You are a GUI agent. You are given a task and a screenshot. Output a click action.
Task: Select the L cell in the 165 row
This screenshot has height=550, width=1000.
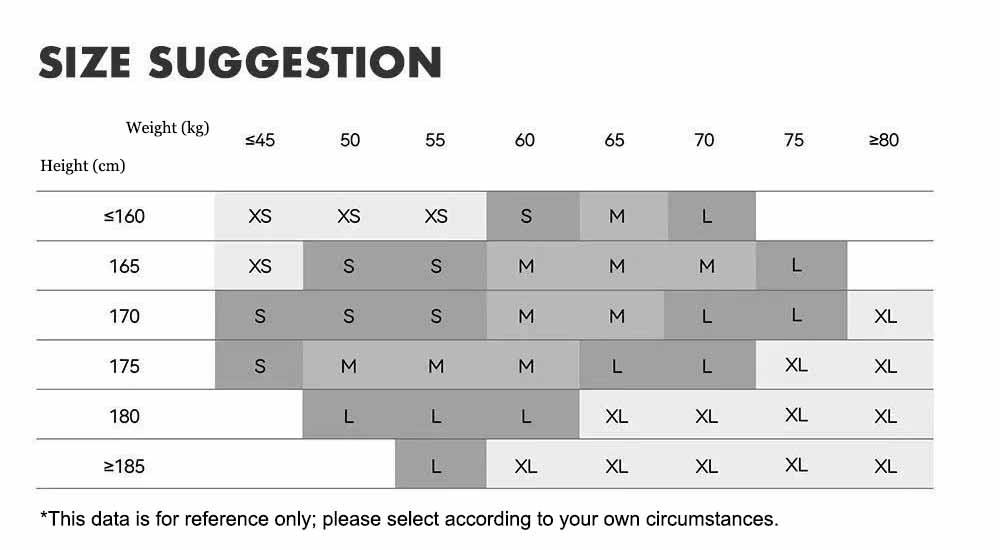(x=796, y=265)
